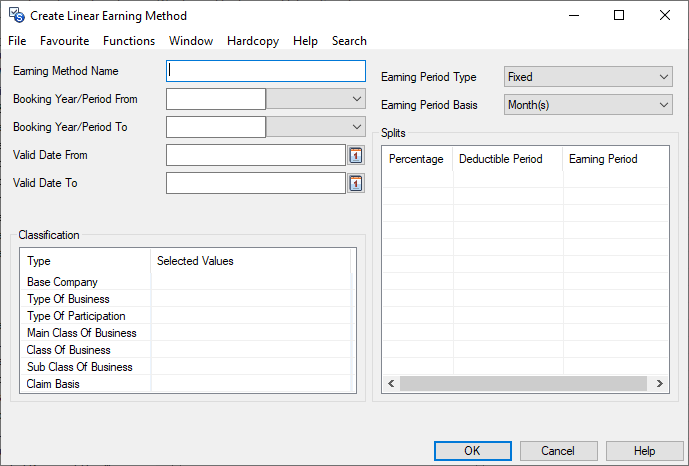The image size is (689, 466).
Task: Minimize the Create Linear Earning Method window
Action: pyautogui.click(x=573, y=15)
